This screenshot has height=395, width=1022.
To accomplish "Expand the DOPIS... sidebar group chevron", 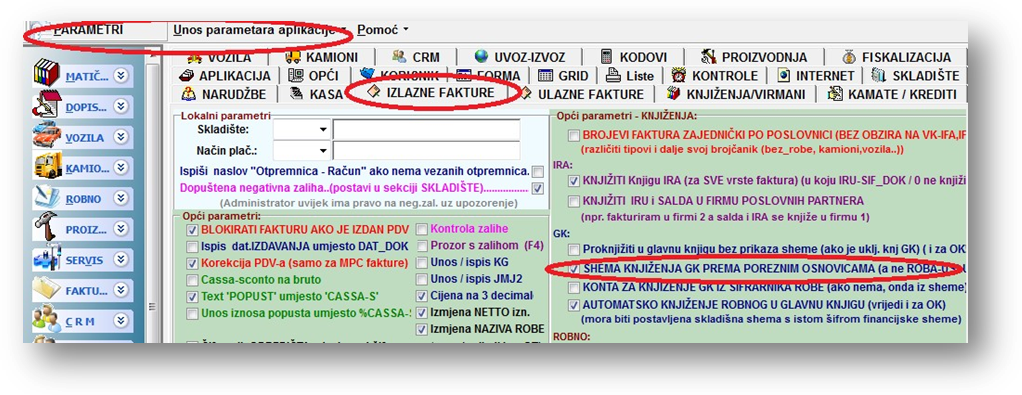I will point(121,107).
